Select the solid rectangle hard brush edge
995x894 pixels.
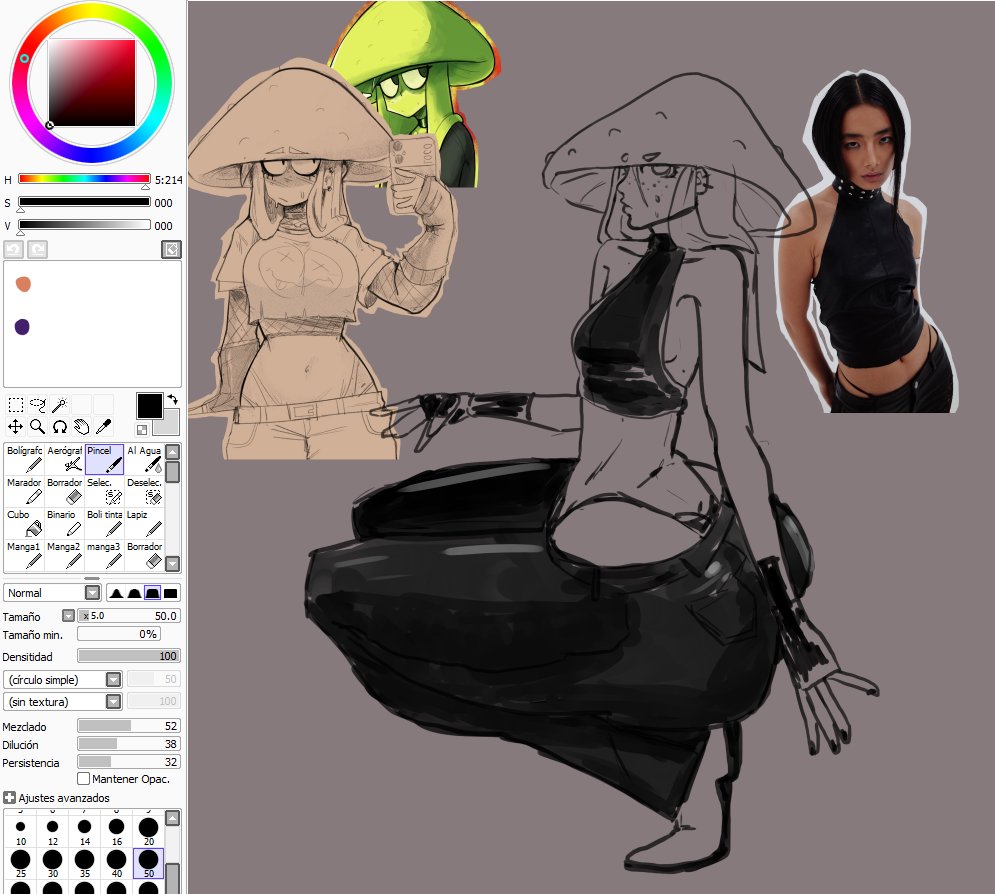(171, 593)
